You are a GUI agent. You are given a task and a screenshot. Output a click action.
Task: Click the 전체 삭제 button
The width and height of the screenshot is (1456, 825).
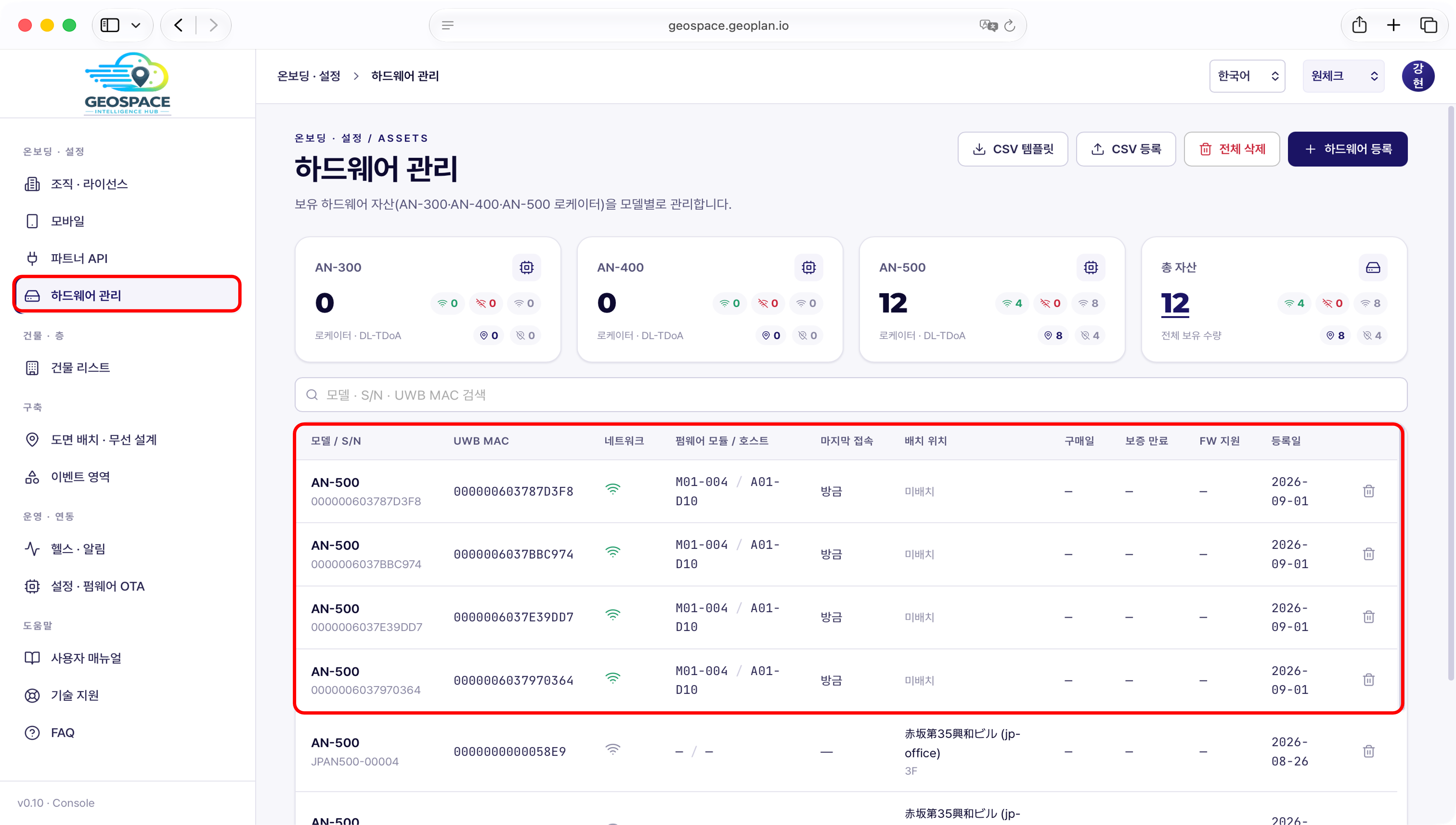pos(1232,149)
